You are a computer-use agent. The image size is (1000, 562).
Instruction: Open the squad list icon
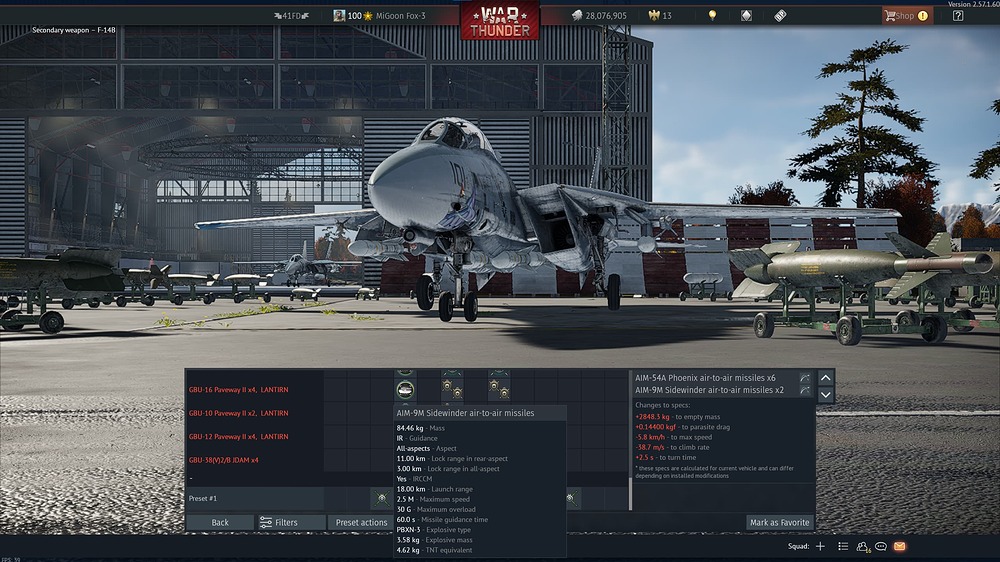click(x=843, y=546)
